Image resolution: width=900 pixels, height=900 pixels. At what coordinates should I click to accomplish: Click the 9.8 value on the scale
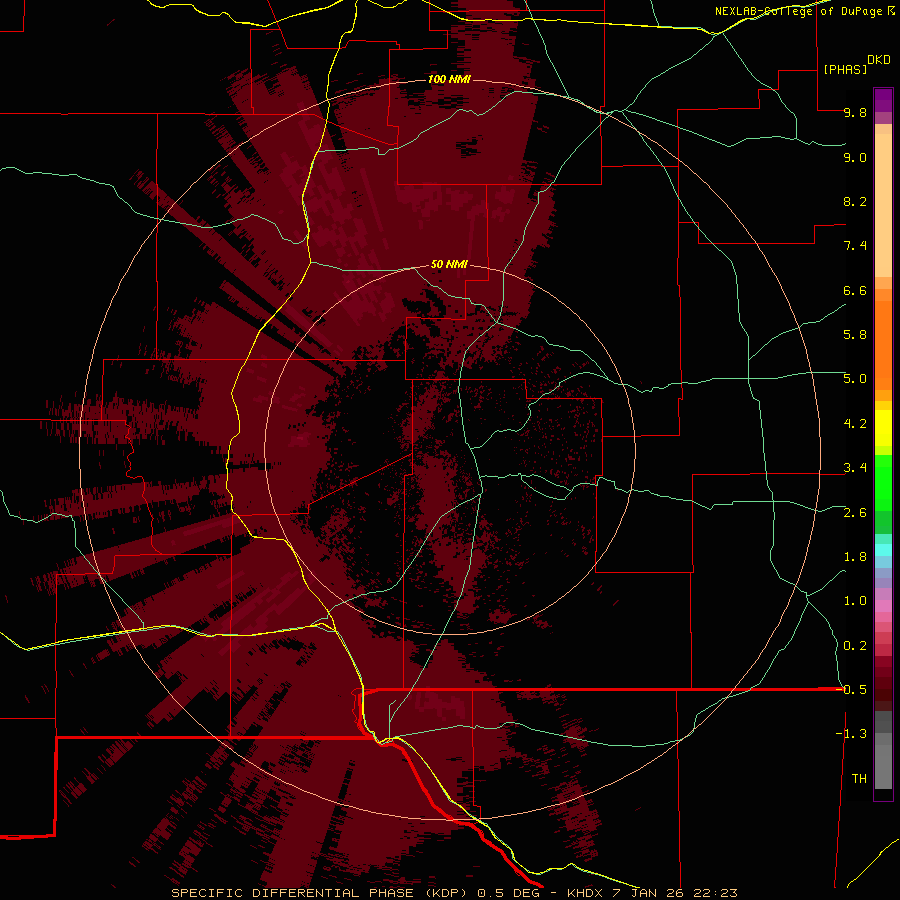pos(855,112)
